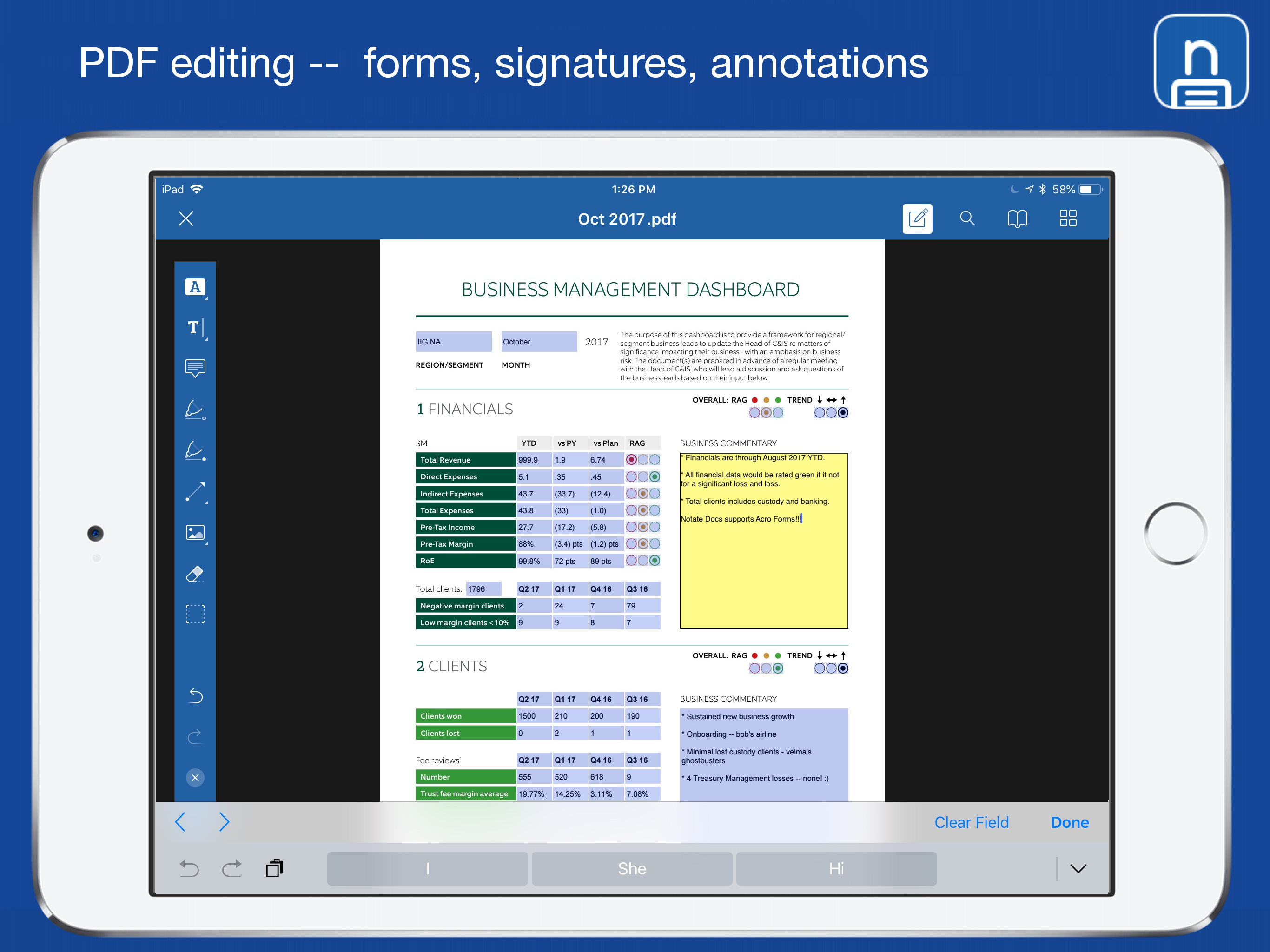Choose the text insertion tool
The width and height of the screenshot is (1270, 952).
195,328
